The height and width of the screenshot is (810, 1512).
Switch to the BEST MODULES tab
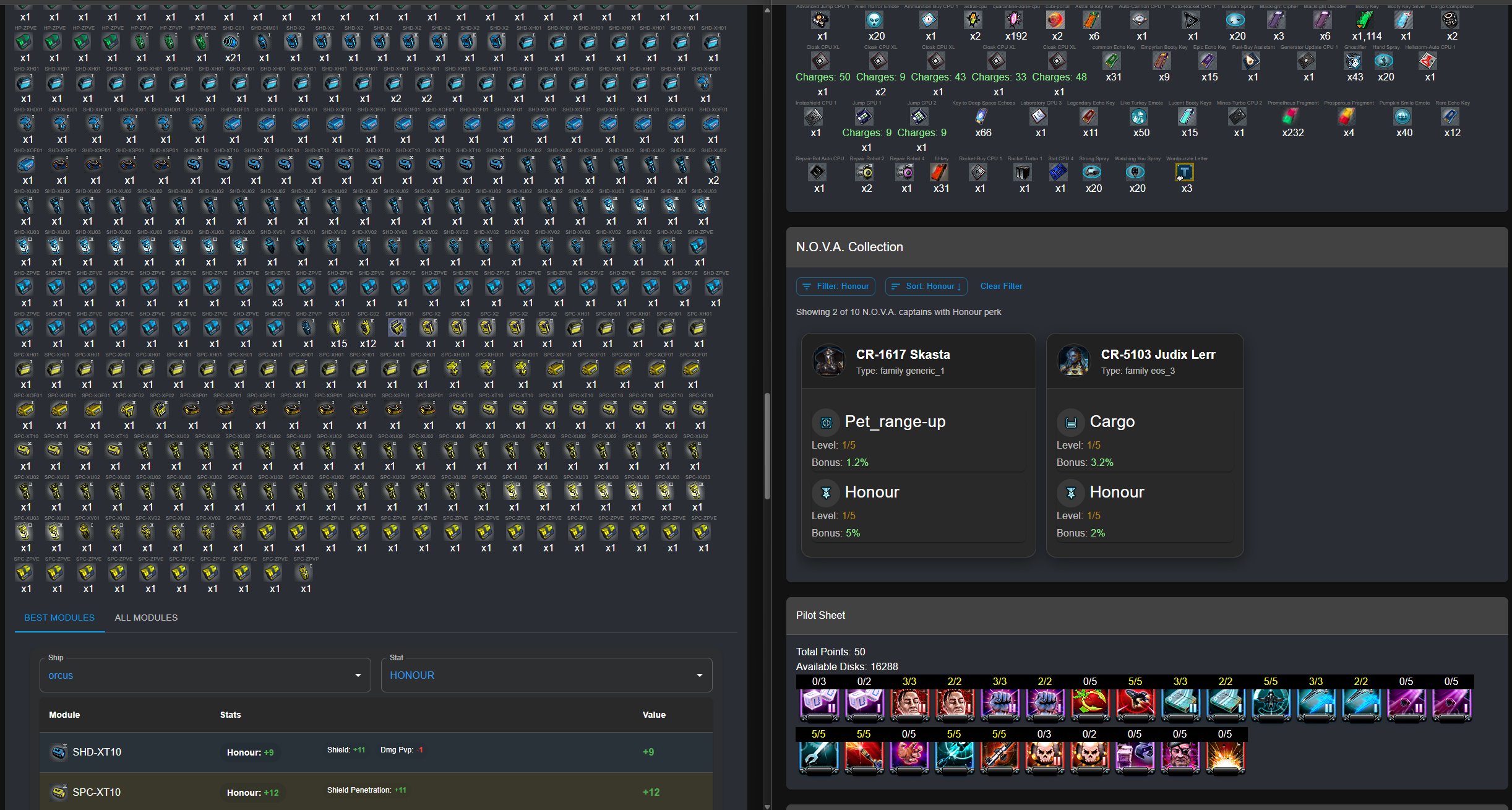tap(59, 618)
